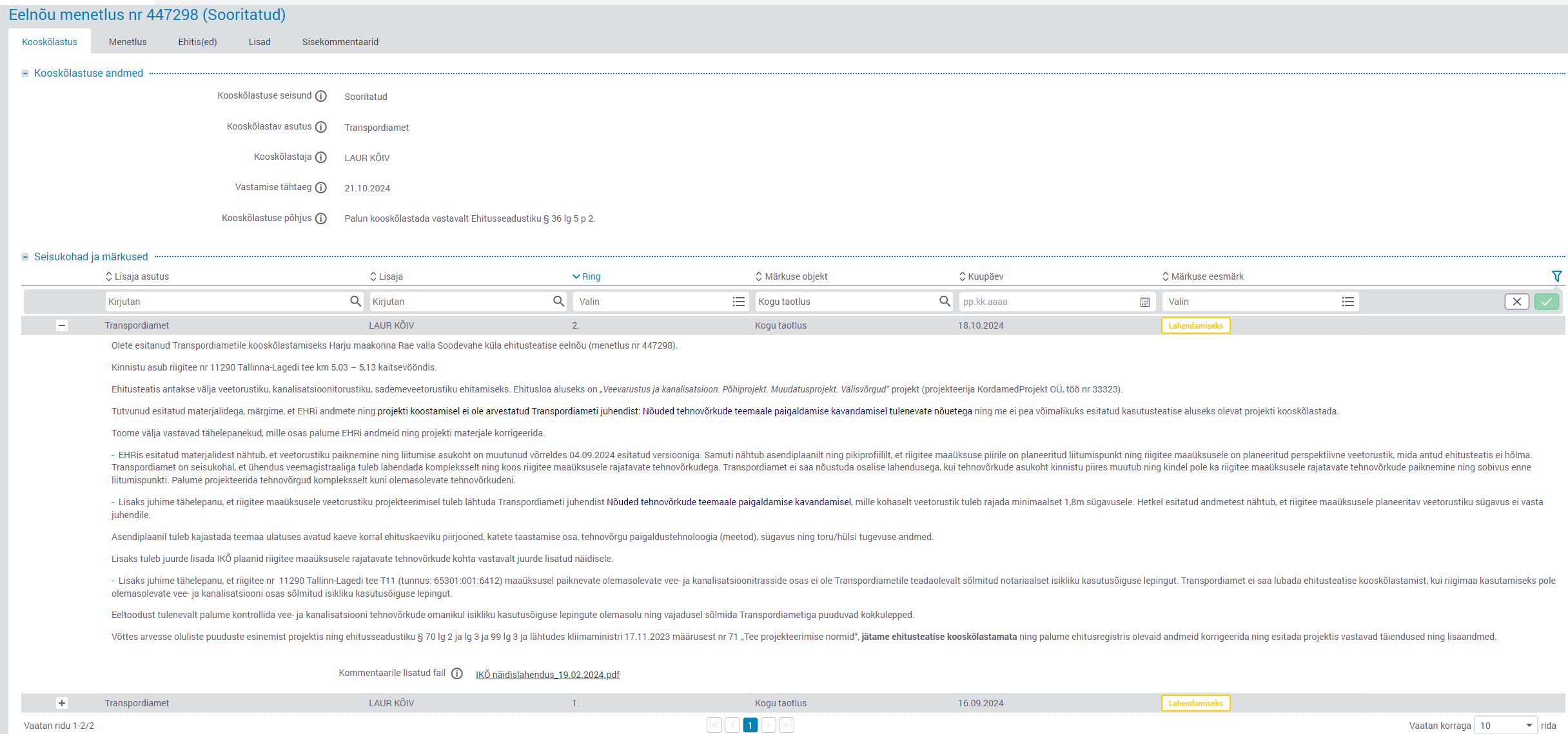This screenshot has height=734, width=1568.
Task: Click page title Eelnõu menetlus nr 447298
Action: point(147,15)
